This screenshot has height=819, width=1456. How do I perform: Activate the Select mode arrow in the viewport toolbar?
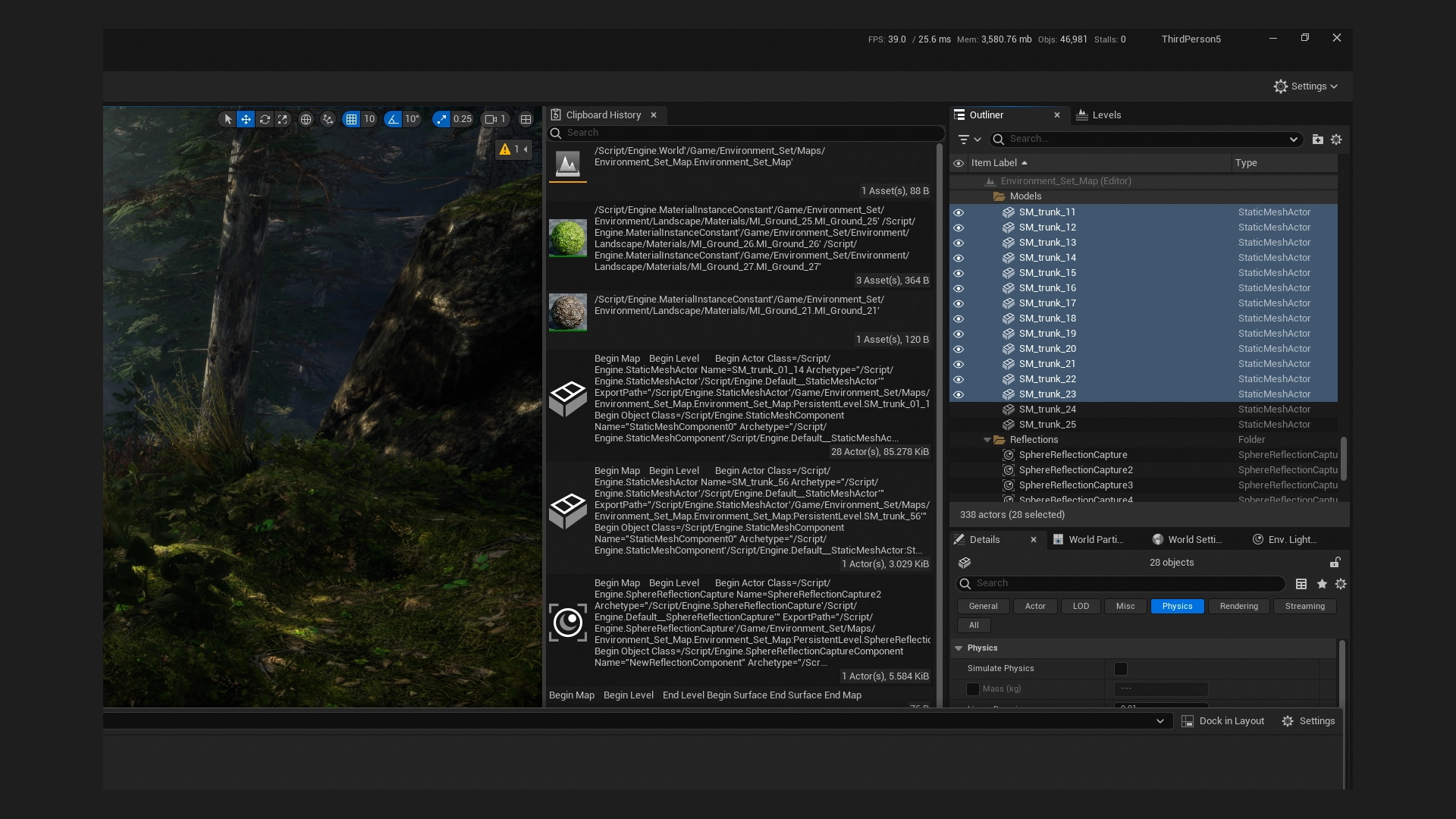coord(227,119)
